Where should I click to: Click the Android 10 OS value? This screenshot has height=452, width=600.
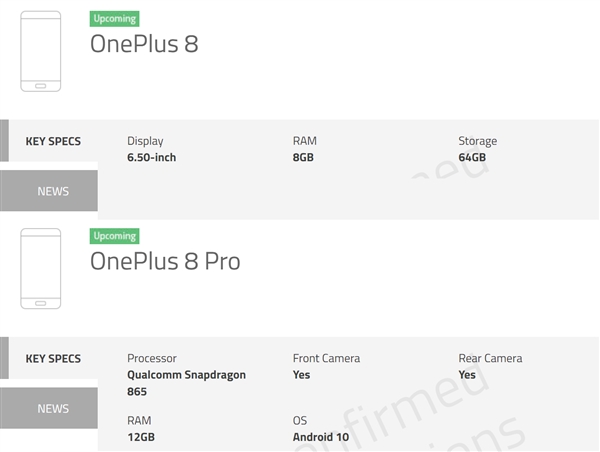[x=322, y=437]
